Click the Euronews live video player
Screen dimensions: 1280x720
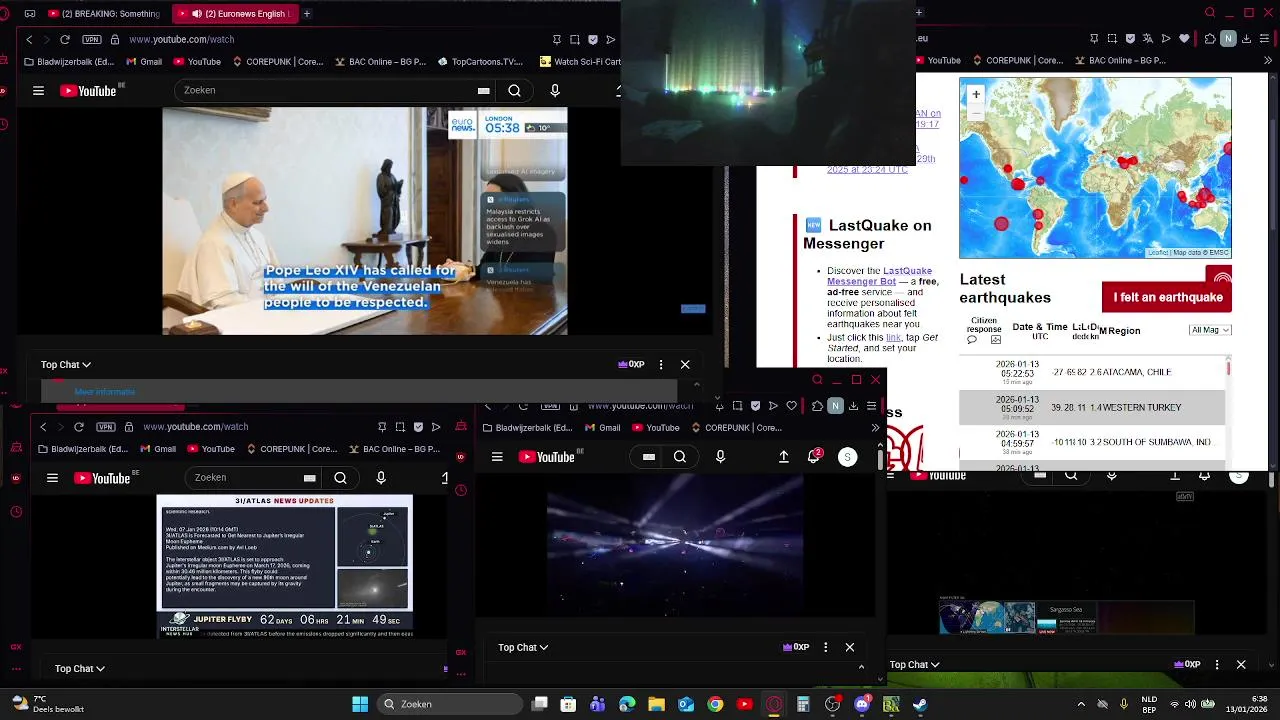[365, 221]
